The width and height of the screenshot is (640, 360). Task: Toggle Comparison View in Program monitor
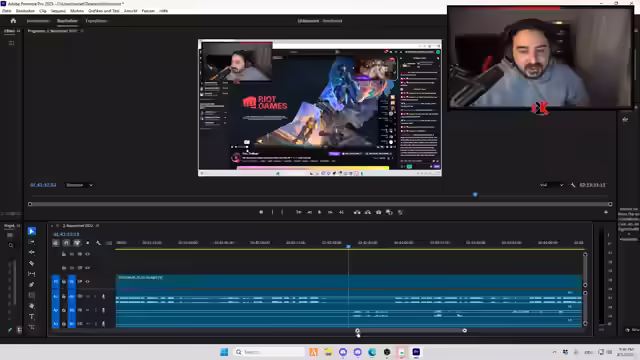tap(389, 212)
